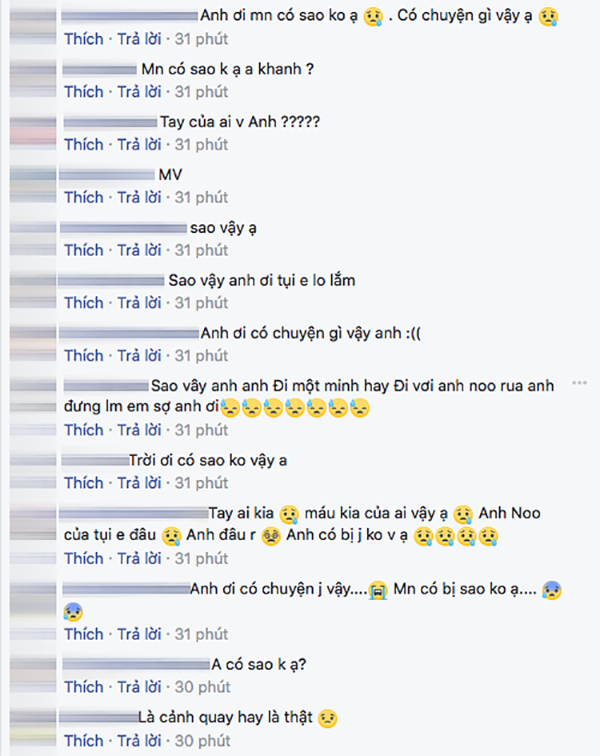Reply to the 'A có sao k ạ?' comment
This screenshot has height=756, width=600.
point(139,687)
